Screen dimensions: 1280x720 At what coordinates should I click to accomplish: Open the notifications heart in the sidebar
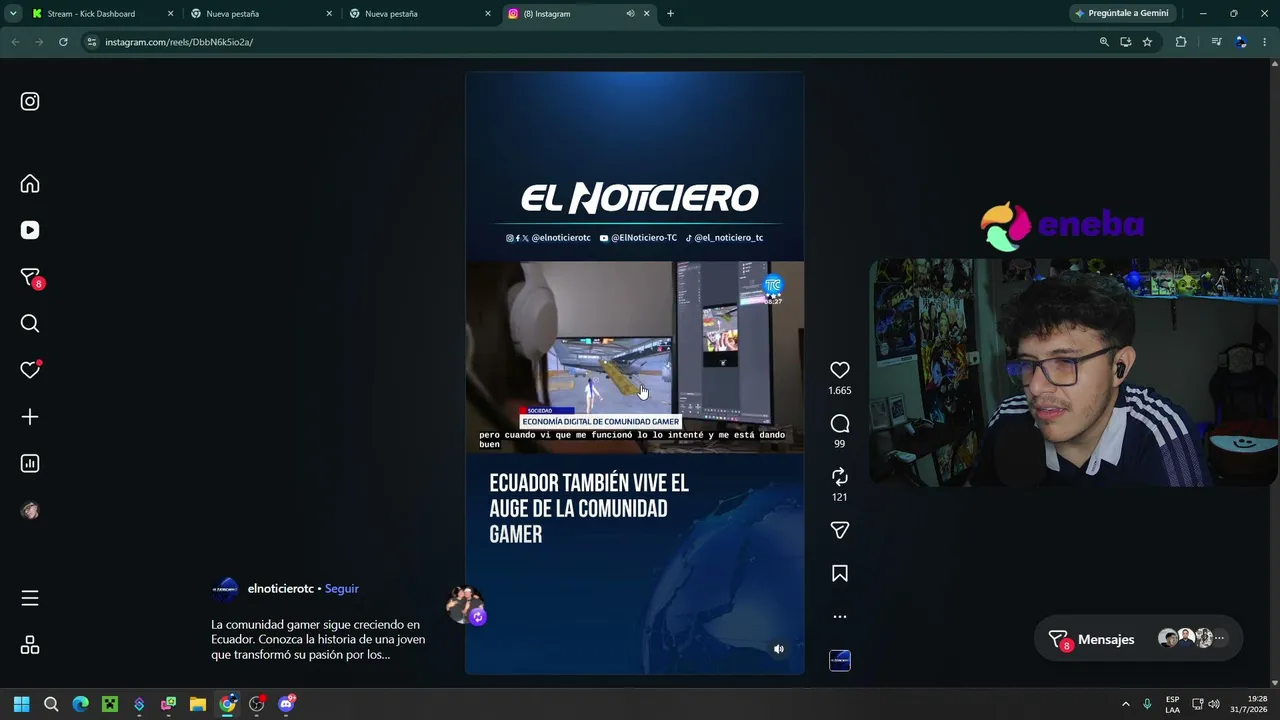click(x=30, y=369)
